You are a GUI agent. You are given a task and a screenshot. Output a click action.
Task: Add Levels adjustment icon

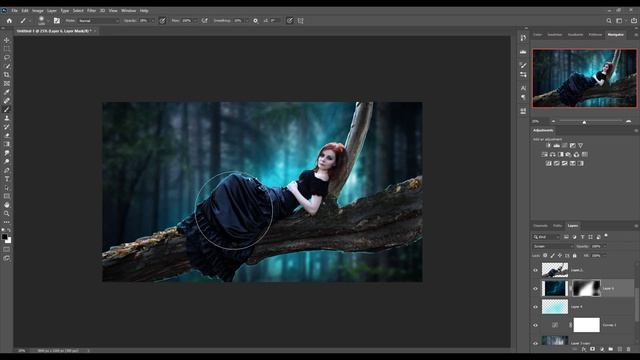[x=556, y=145]
